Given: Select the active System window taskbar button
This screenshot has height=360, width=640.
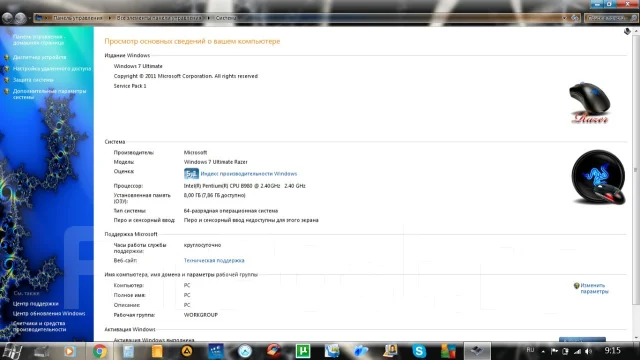Looking at the screenshot, I should 477,351.
